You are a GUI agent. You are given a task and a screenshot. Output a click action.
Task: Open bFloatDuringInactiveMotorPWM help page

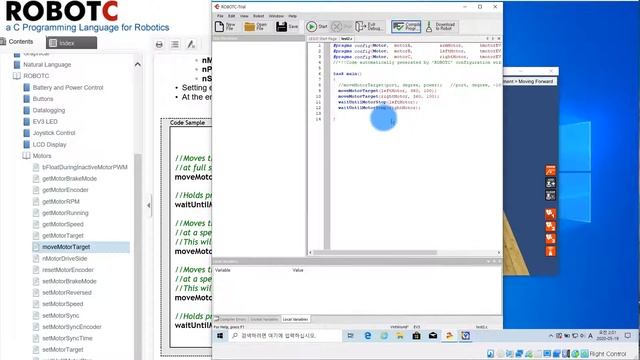tap(84, 167)
